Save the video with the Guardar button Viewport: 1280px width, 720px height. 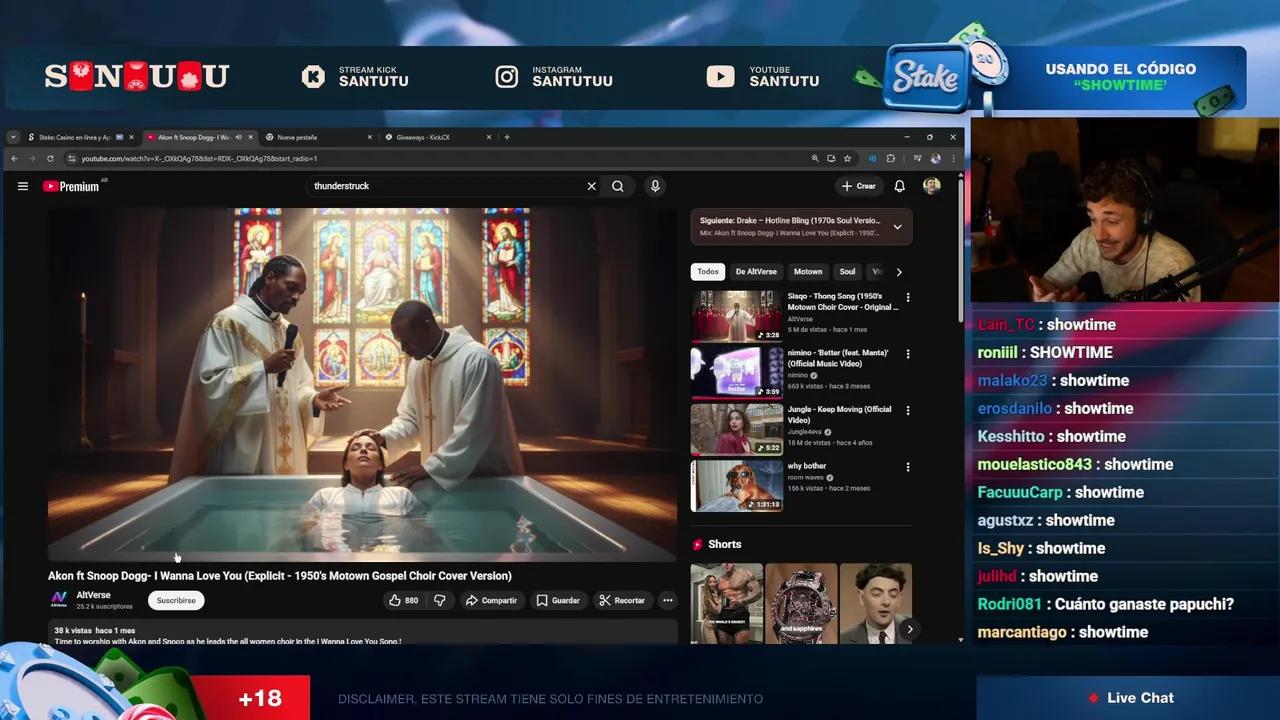(x=557, y=600)
